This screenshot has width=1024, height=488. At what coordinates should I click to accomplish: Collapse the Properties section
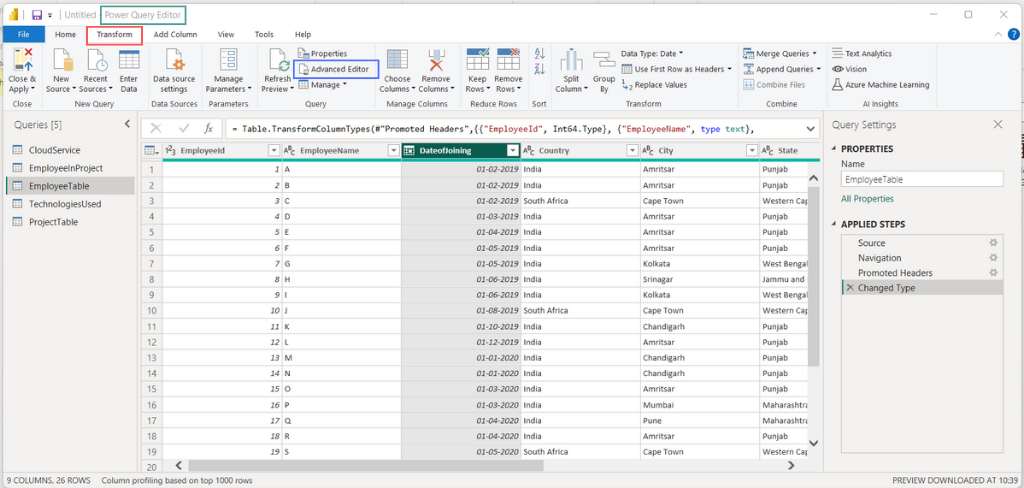(835, 149)
